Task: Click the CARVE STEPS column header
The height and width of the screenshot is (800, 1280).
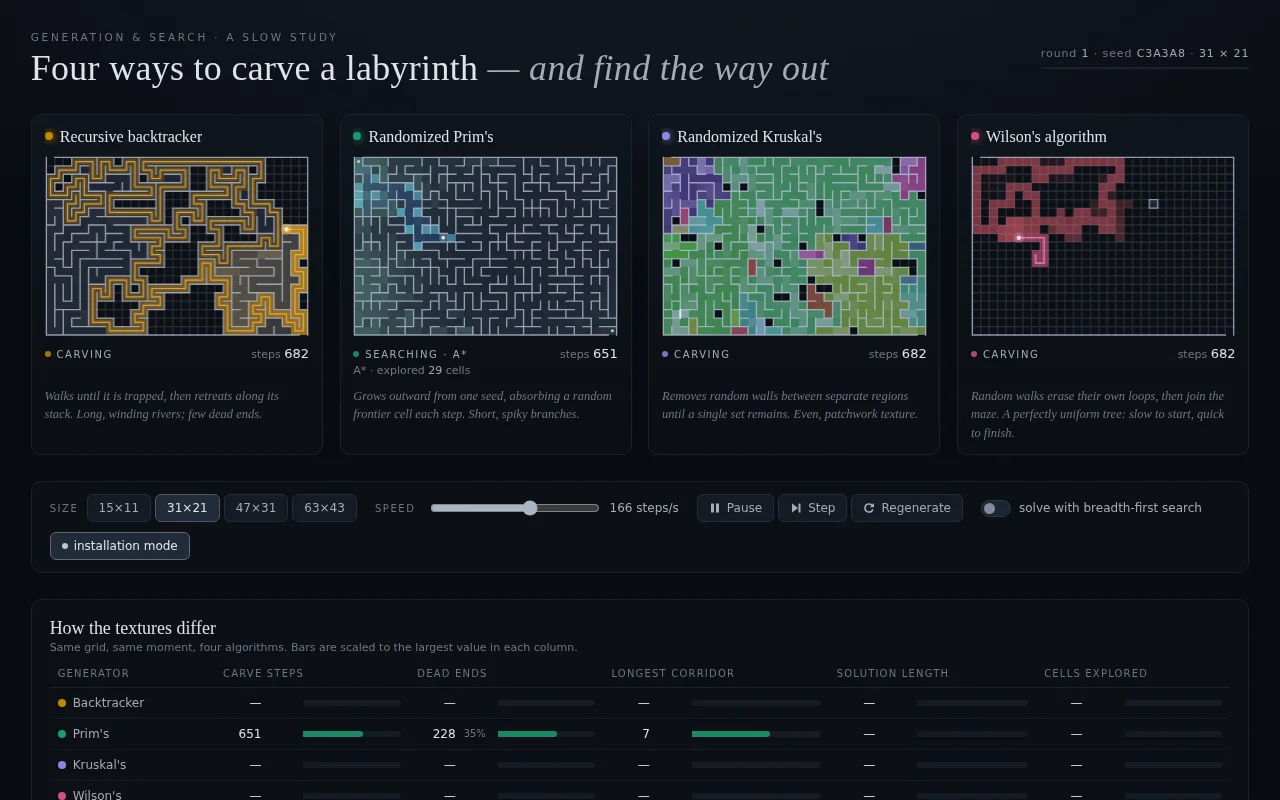Action: [x=263, y=674]
